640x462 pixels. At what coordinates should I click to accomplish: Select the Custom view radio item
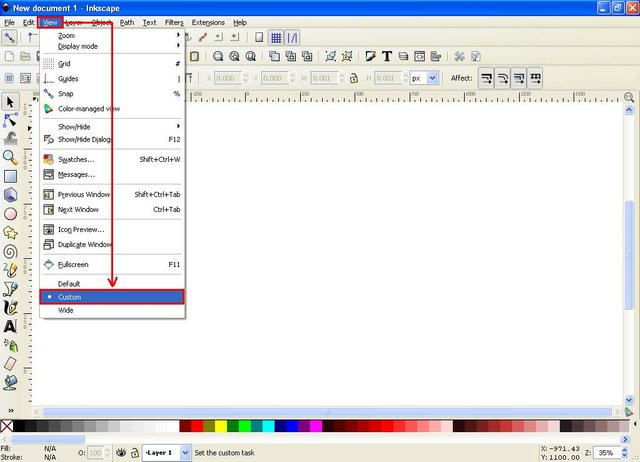tap(112, 297)
